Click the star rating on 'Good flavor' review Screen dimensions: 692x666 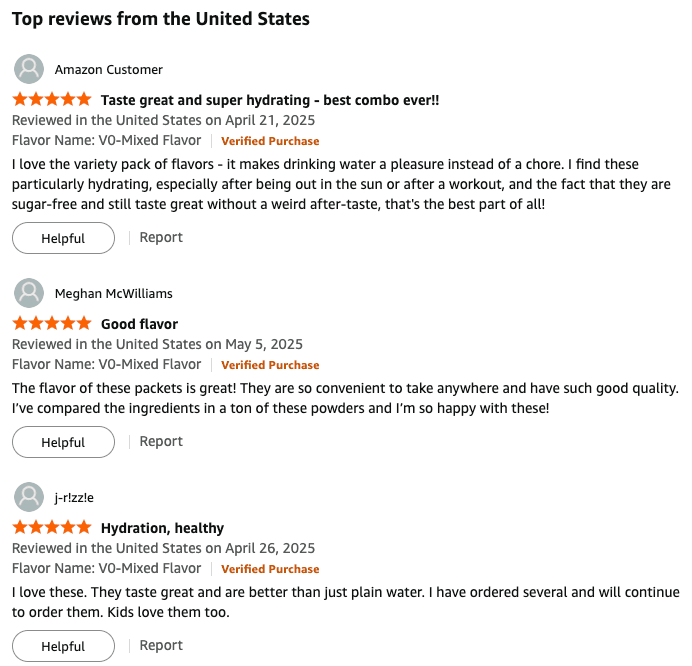tap(51, 324)
